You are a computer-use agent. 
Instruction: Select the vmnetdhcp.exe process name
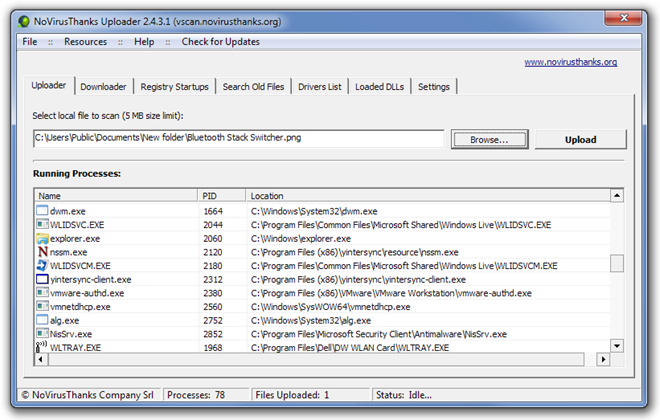pyautogui.click(x=80, y=307)
